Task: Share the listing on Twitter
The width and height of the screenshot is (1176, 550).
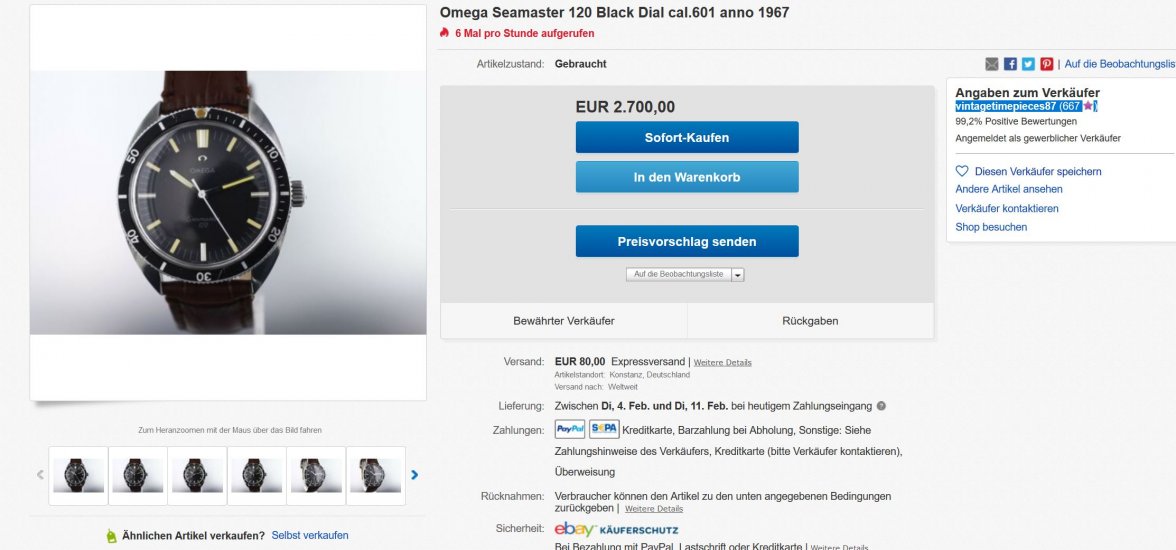Action: (1028, 64)
